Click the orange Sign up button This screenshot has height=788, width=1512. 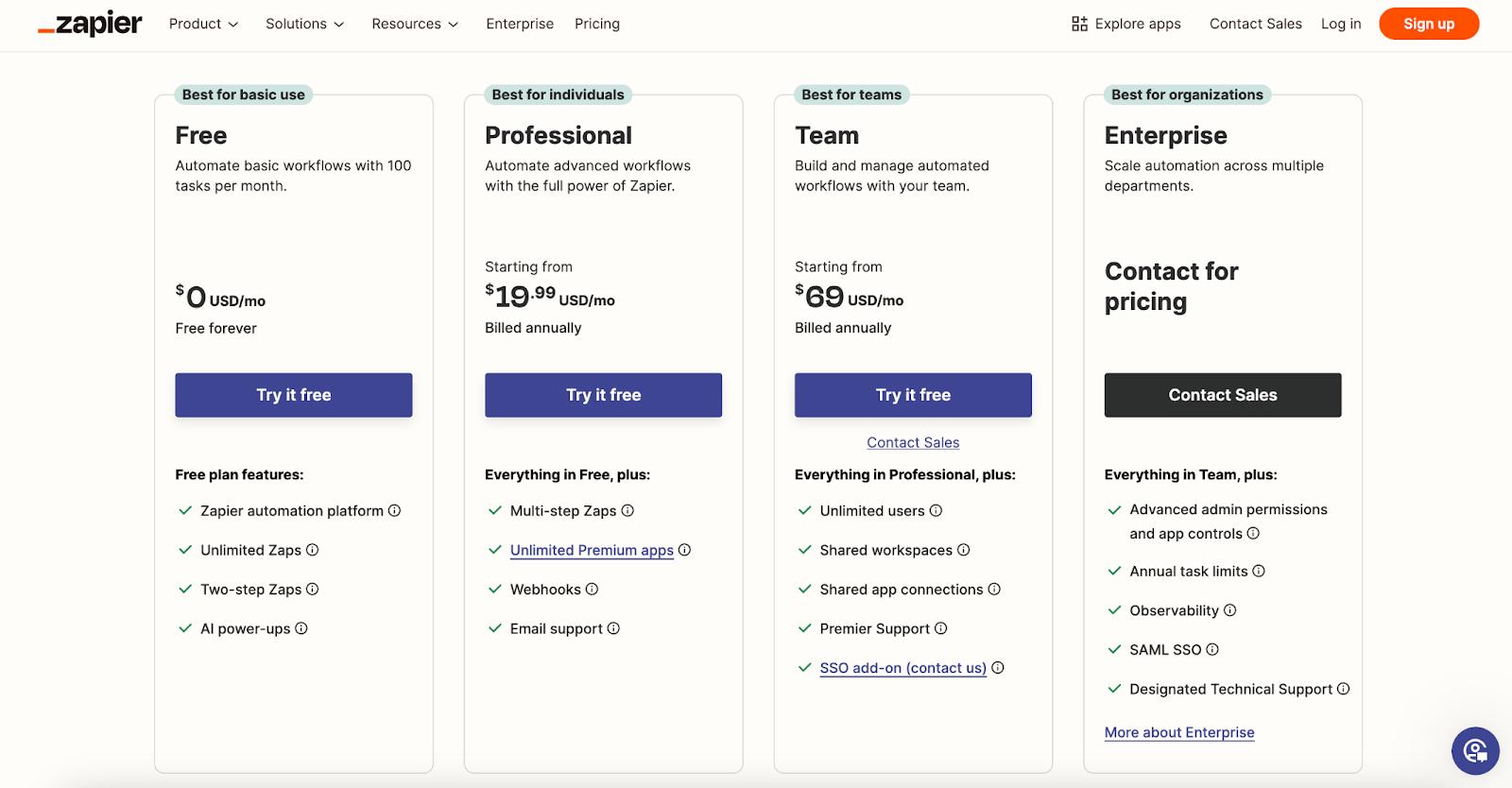1428,24
